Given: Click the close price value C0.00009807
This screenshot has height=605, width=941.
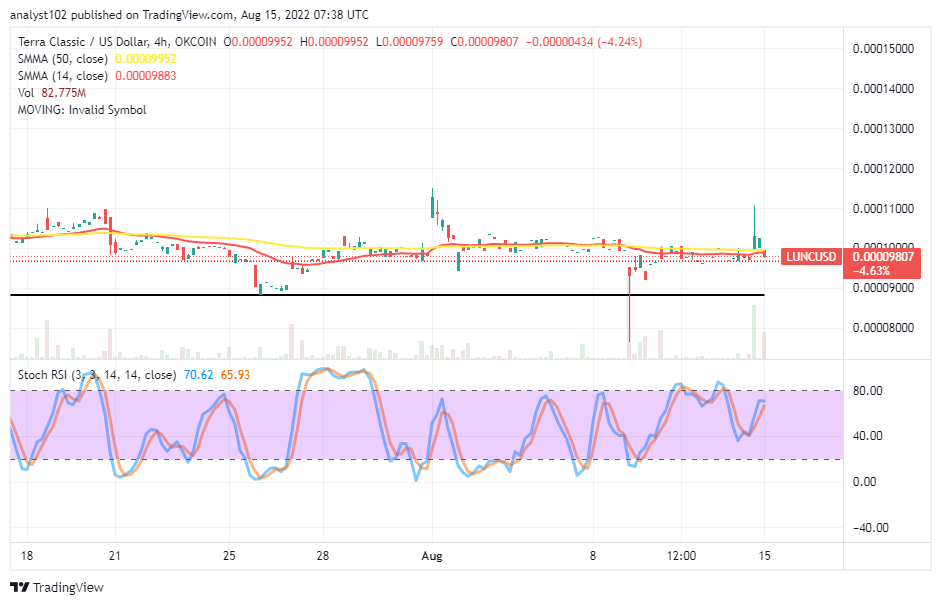Looking at the screenshot, I should [484, 42].
